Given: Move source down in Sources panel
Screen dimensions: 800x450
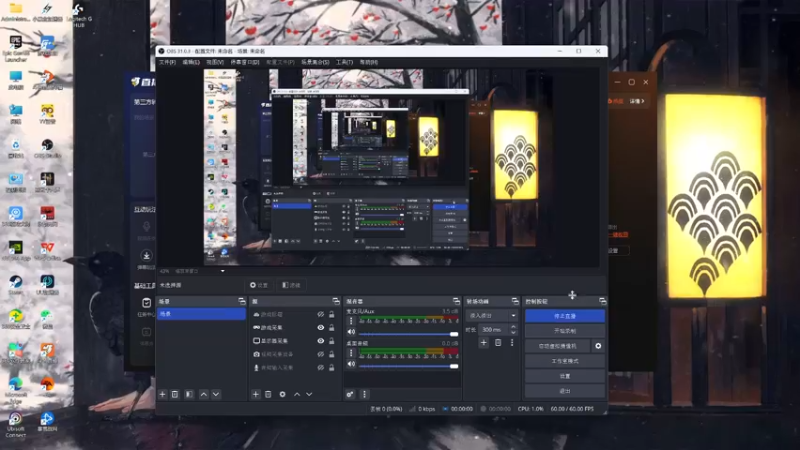Looking at the screenshot, I should (x=309, y=394).
